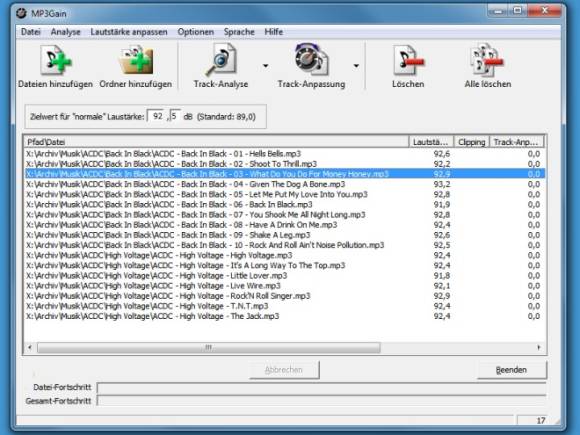
Task: Click the volume value 92,1
Action: pyautogui.click(x=442, y=286)
